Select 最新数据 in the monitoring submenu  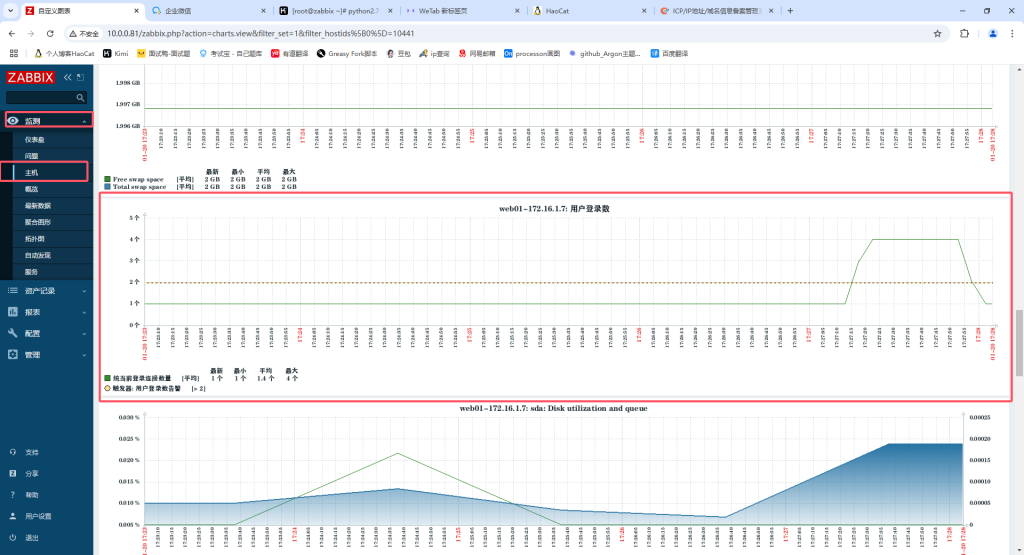point(38,205)
